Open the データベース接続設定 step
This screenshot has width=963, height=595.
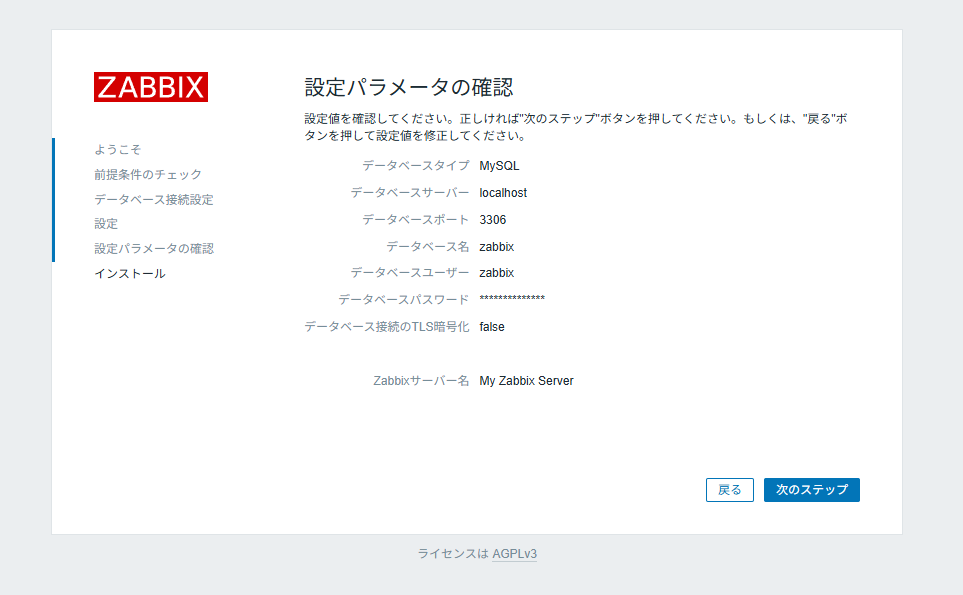[152, 199]
